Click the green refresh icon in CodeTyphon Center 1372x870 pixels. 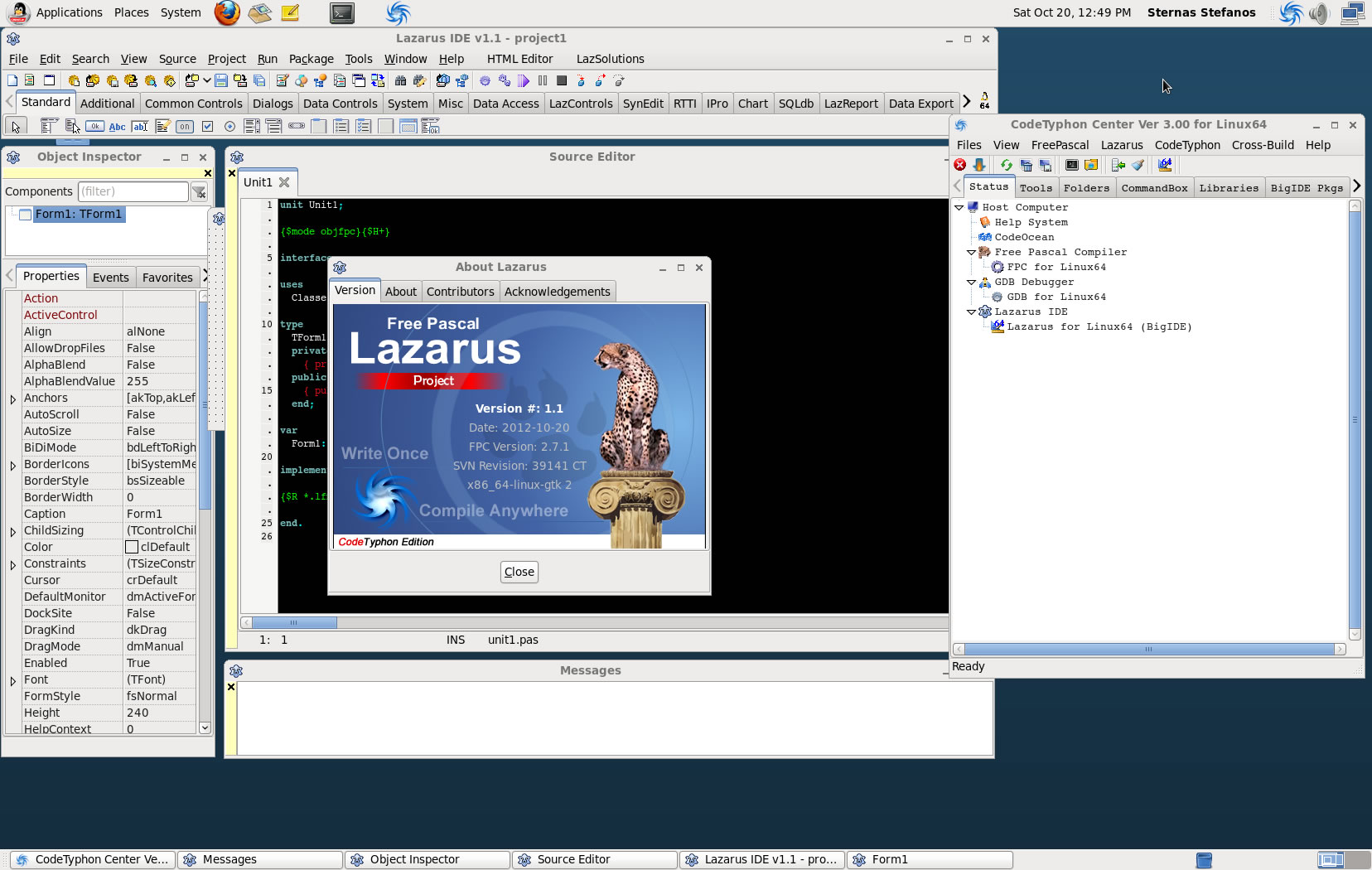pos(1006,165)
